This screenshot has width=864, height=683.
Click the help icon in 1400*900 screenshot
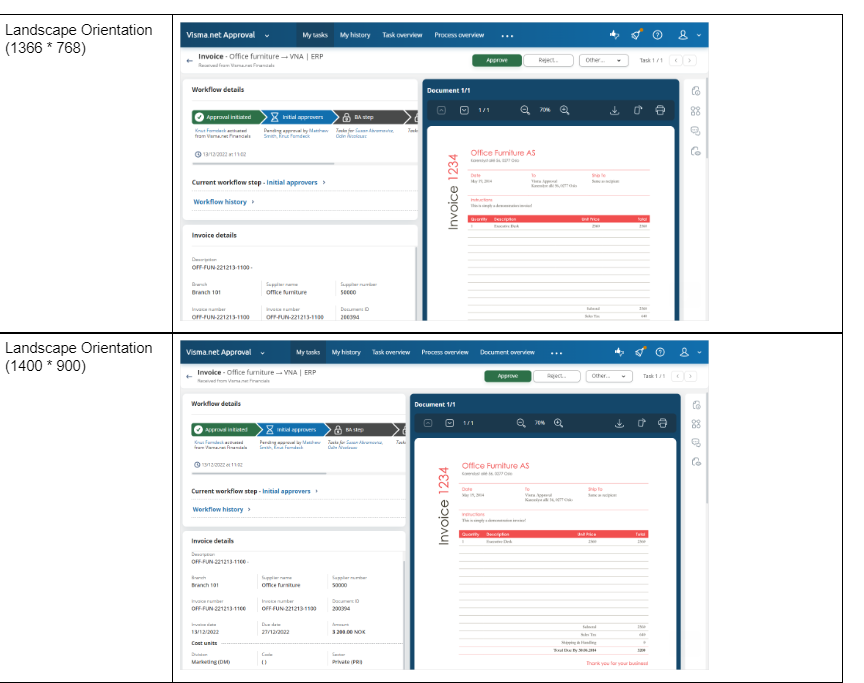660,352
